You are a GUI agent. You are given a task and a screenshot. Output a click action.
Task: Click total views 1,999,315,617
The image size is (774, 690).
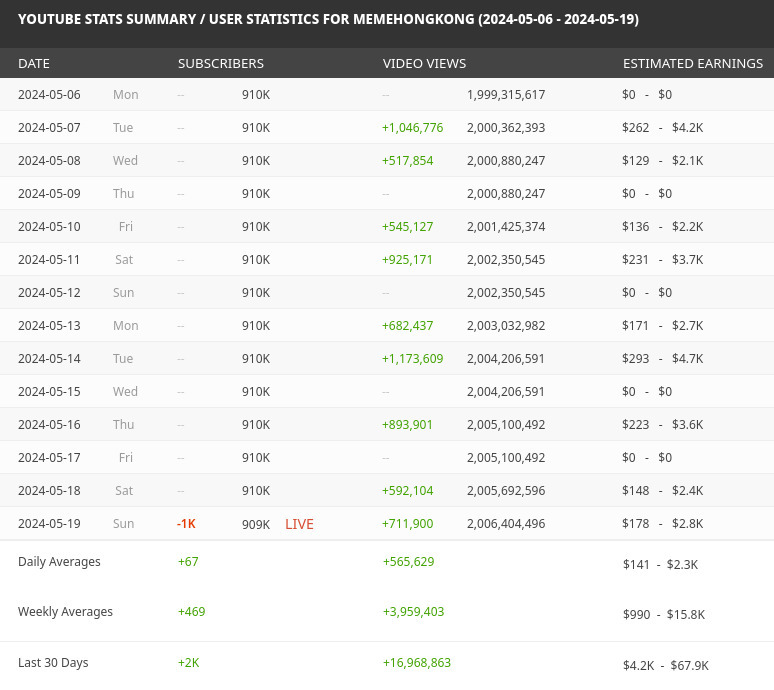pos(506,95)
